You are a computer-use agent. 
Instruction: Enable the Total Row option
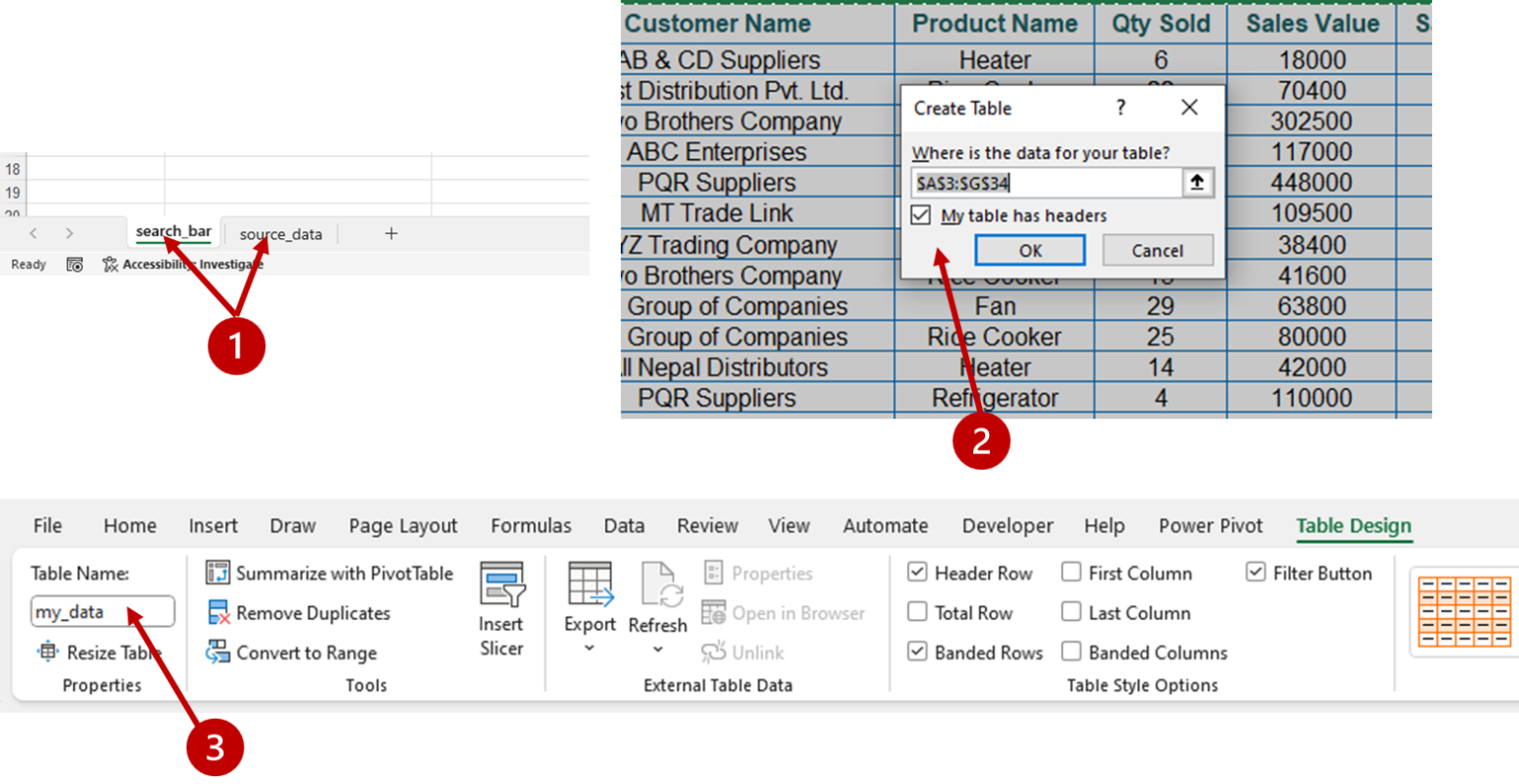click(x=917, y=612)
